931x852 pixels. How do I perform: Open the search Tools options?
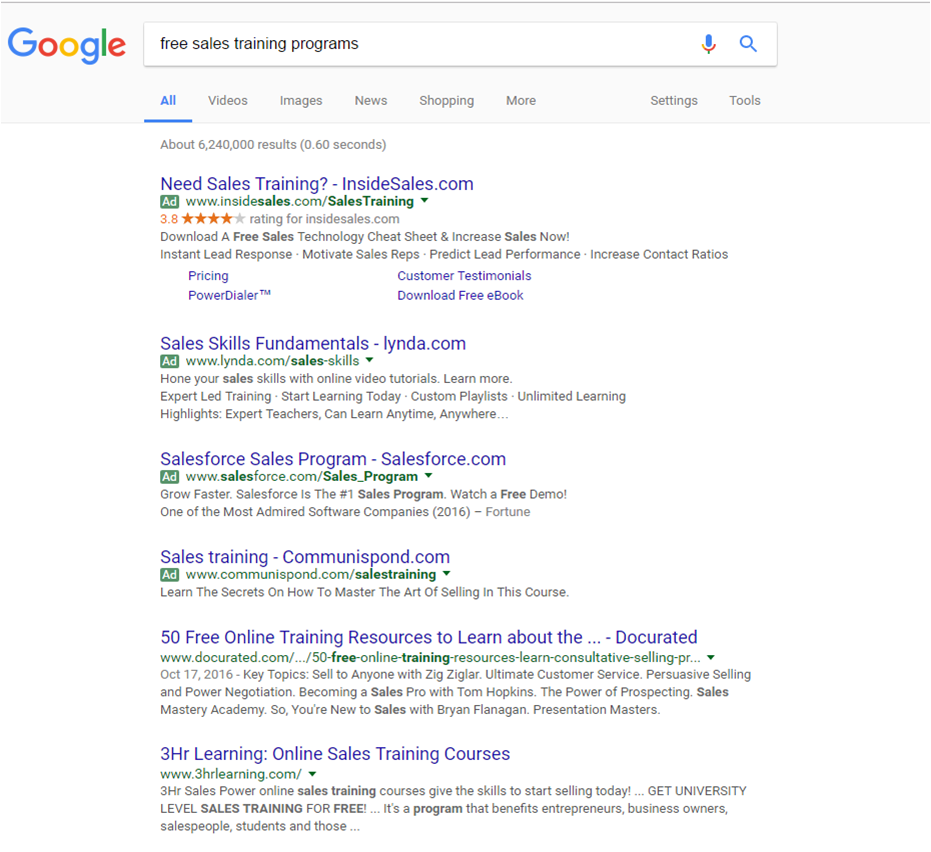tap(744, 101)
